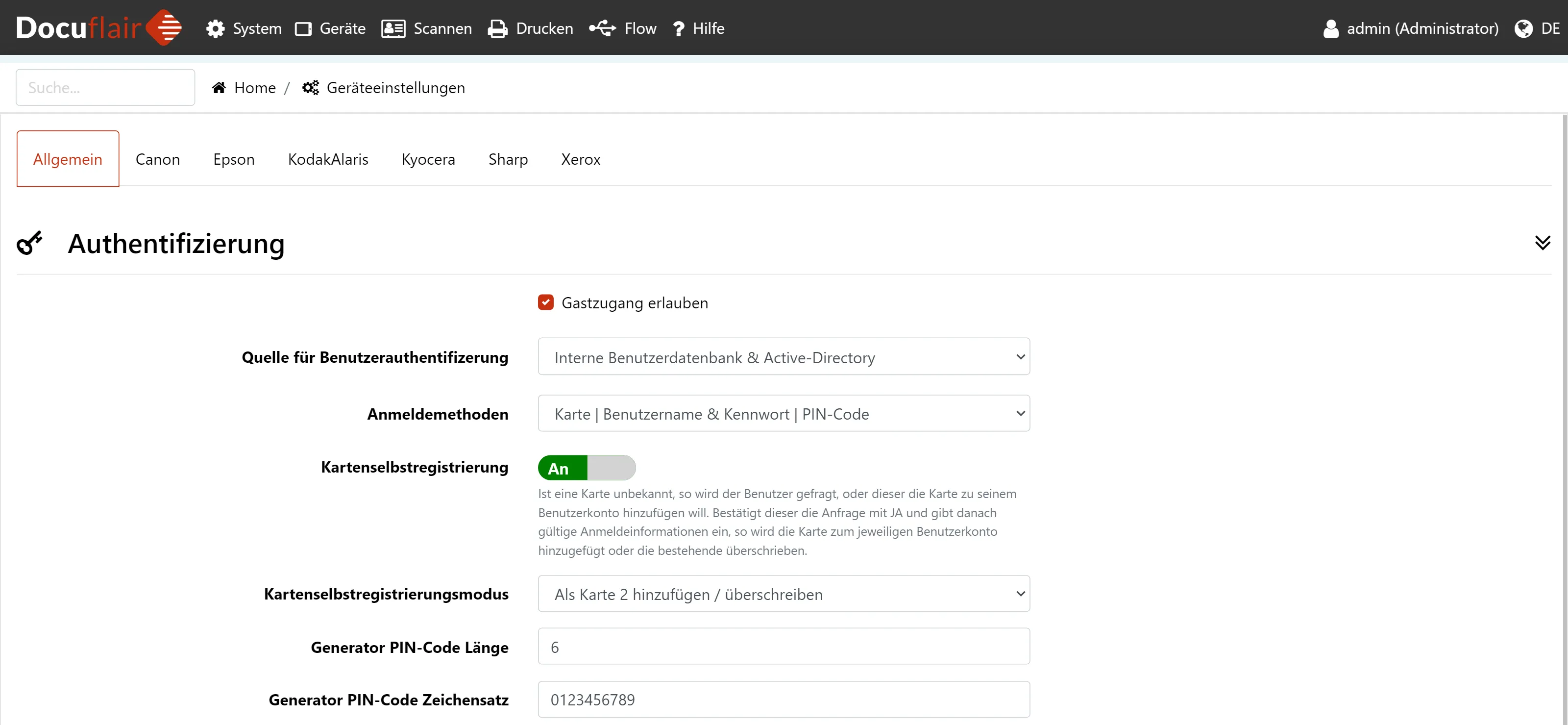Click the Geräteeinstellungen breadcrumb link

point(395,88)
